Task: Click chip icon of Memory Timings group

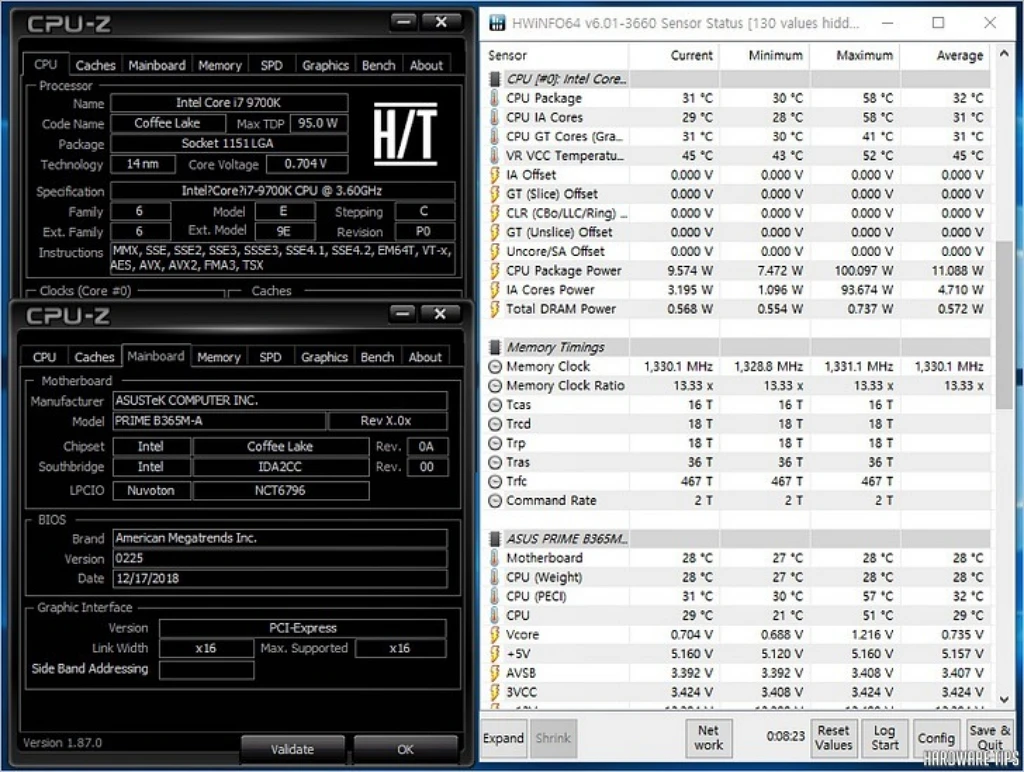Action: coord(495,347)
